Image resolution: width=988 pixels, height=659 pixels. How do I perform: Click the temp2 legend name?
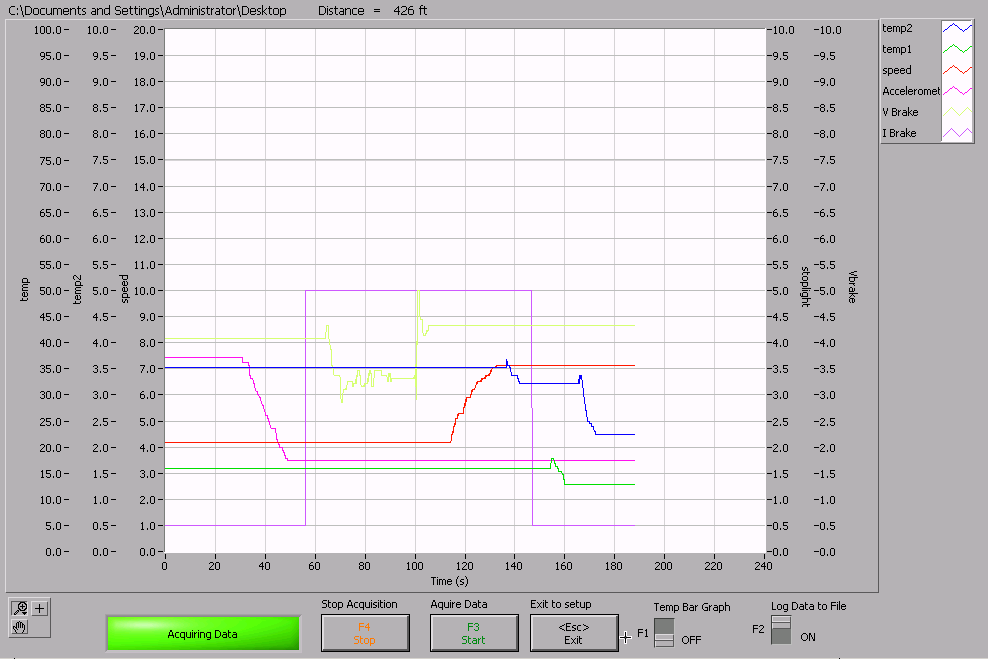pyautogui.click(x=897, y=28)
